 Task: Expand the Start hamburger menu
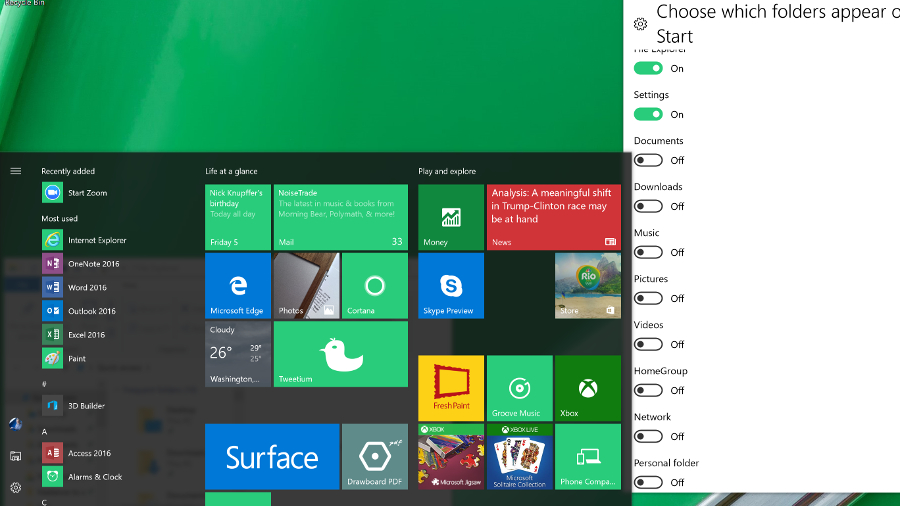coord(15,171)
